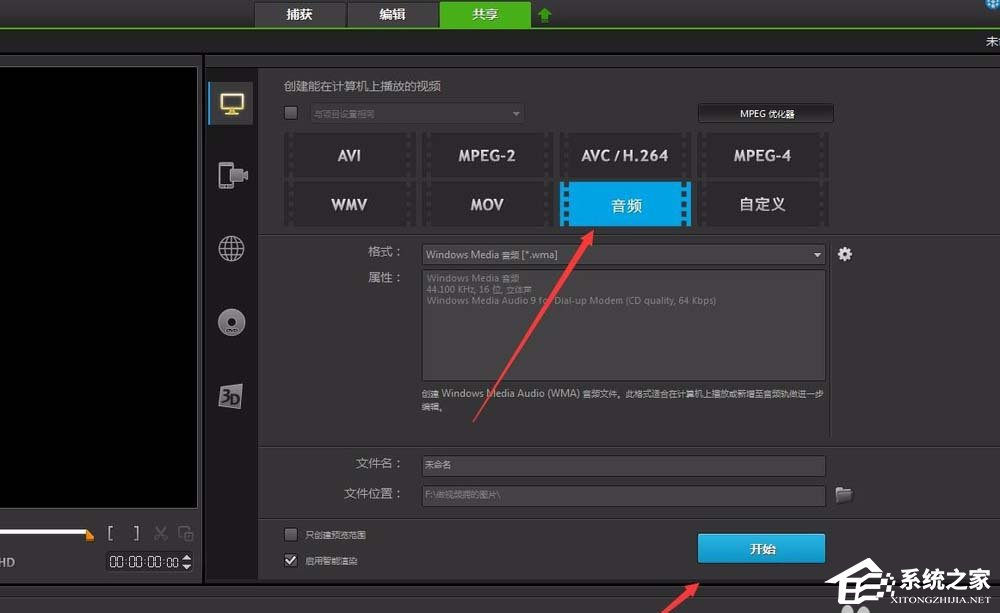The height and width of the screenshot is (613, 1000).
Task: Open format options gear icon
Action: pyautogui.click(x=845, y=255)
